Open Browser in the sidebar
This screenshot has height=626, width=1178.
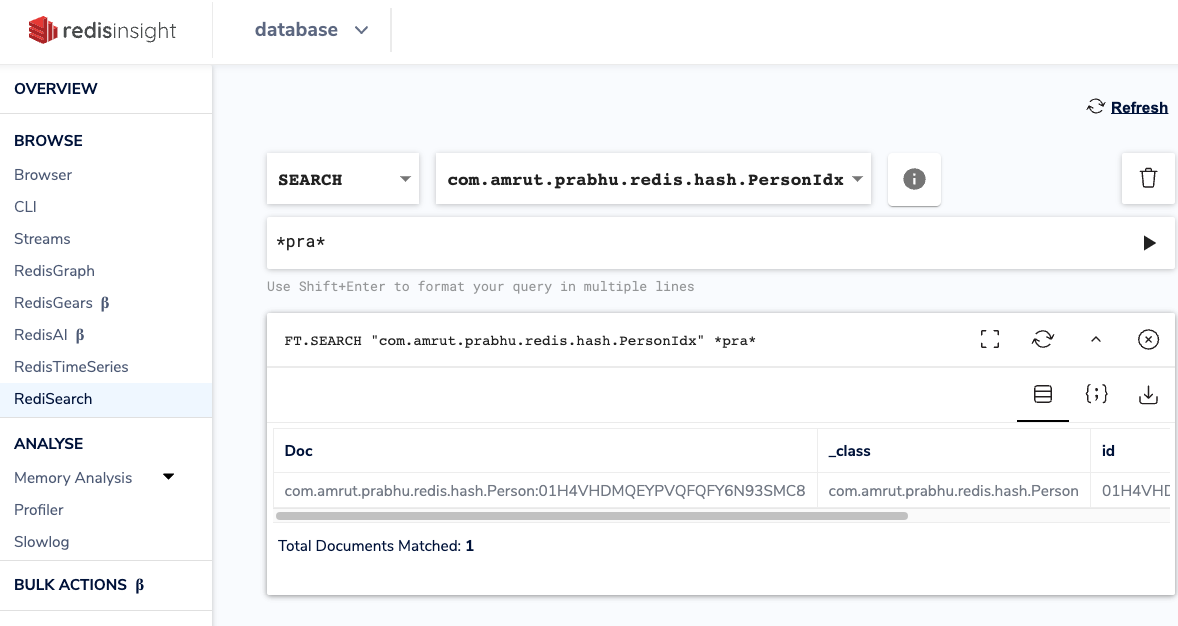point(43,175)
